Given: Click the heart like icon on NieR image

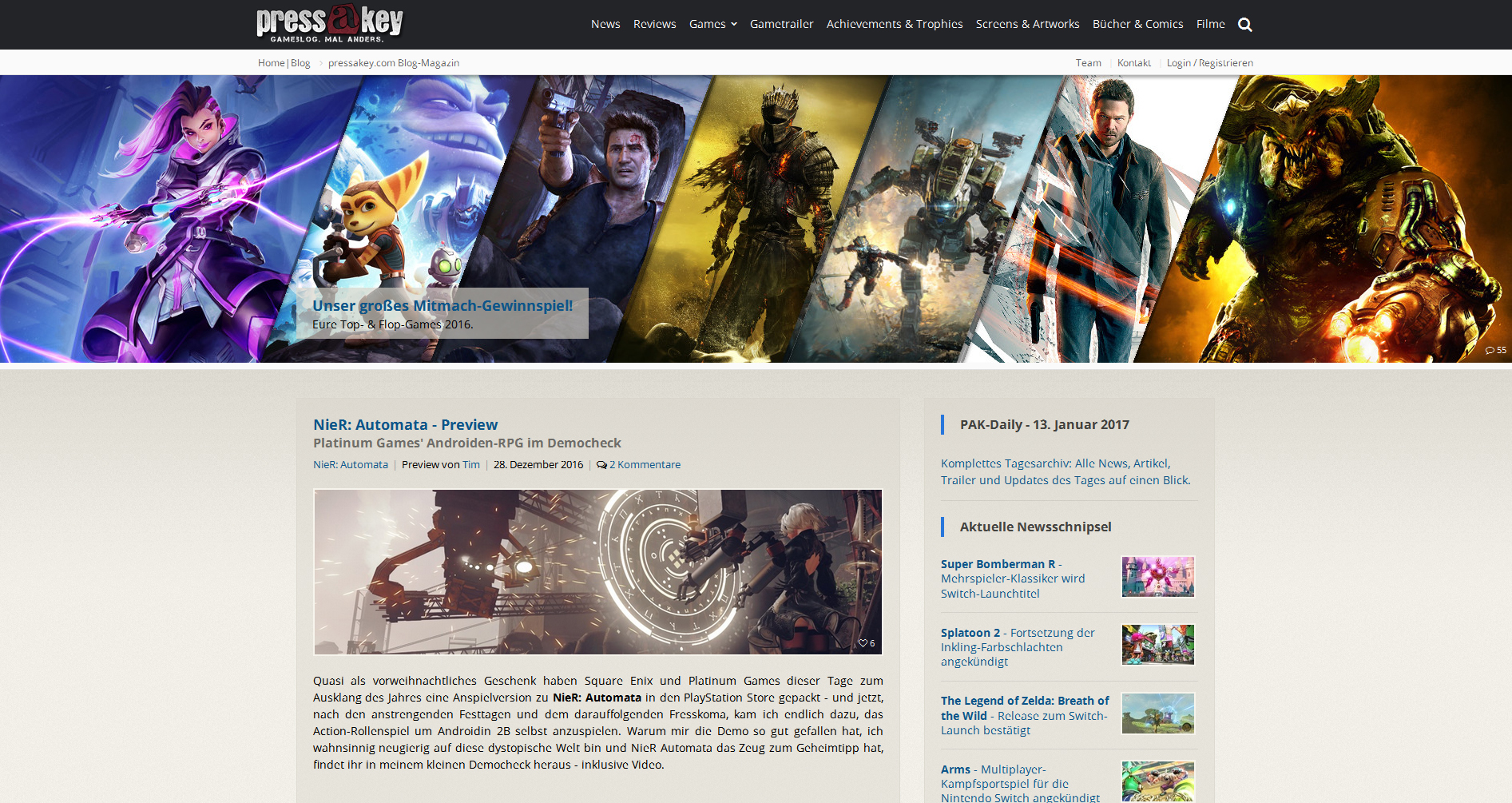Looking at the screenshot, I should (x=863, y=643).
